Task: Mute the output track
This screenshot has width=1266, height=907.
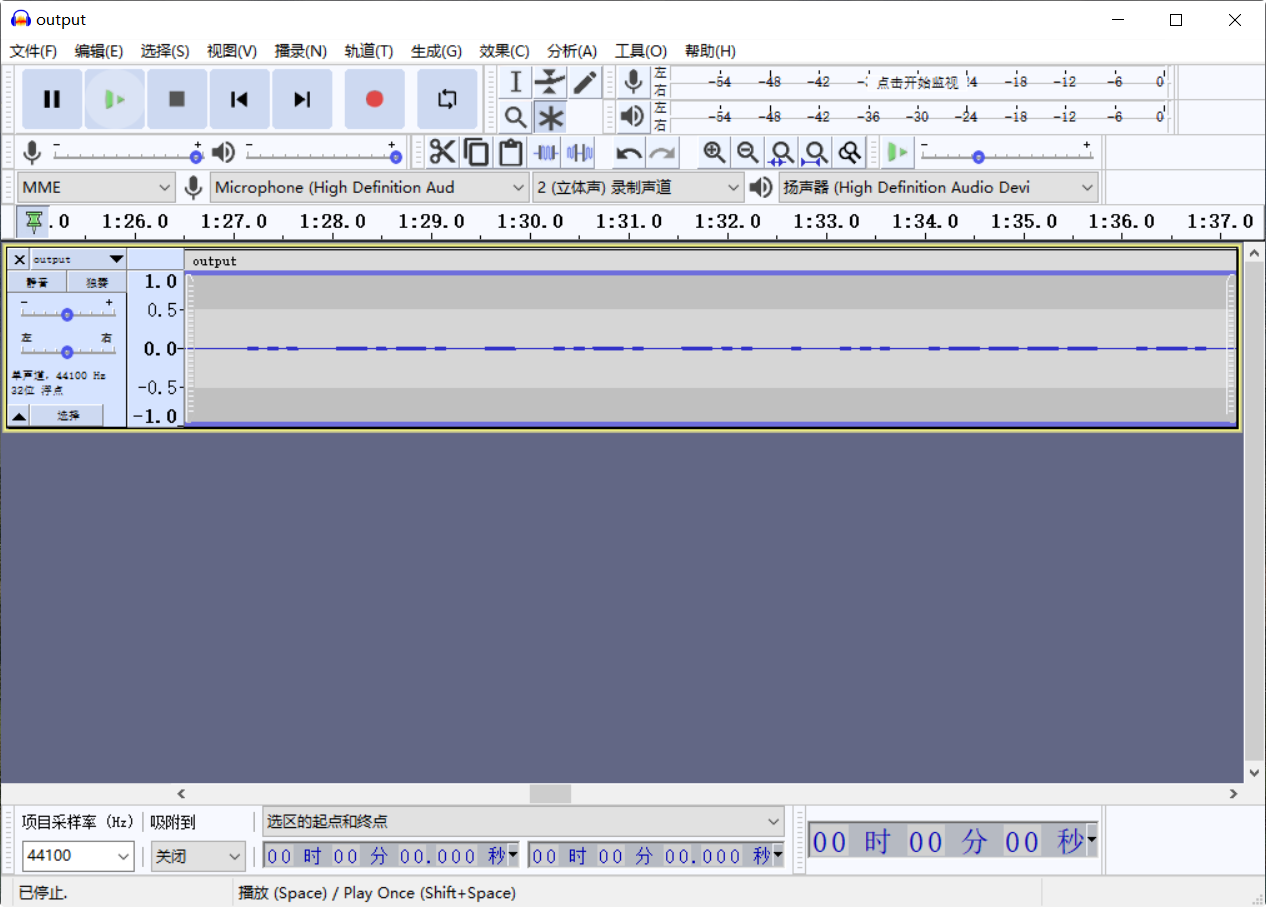Action: [x=37, y=283]
